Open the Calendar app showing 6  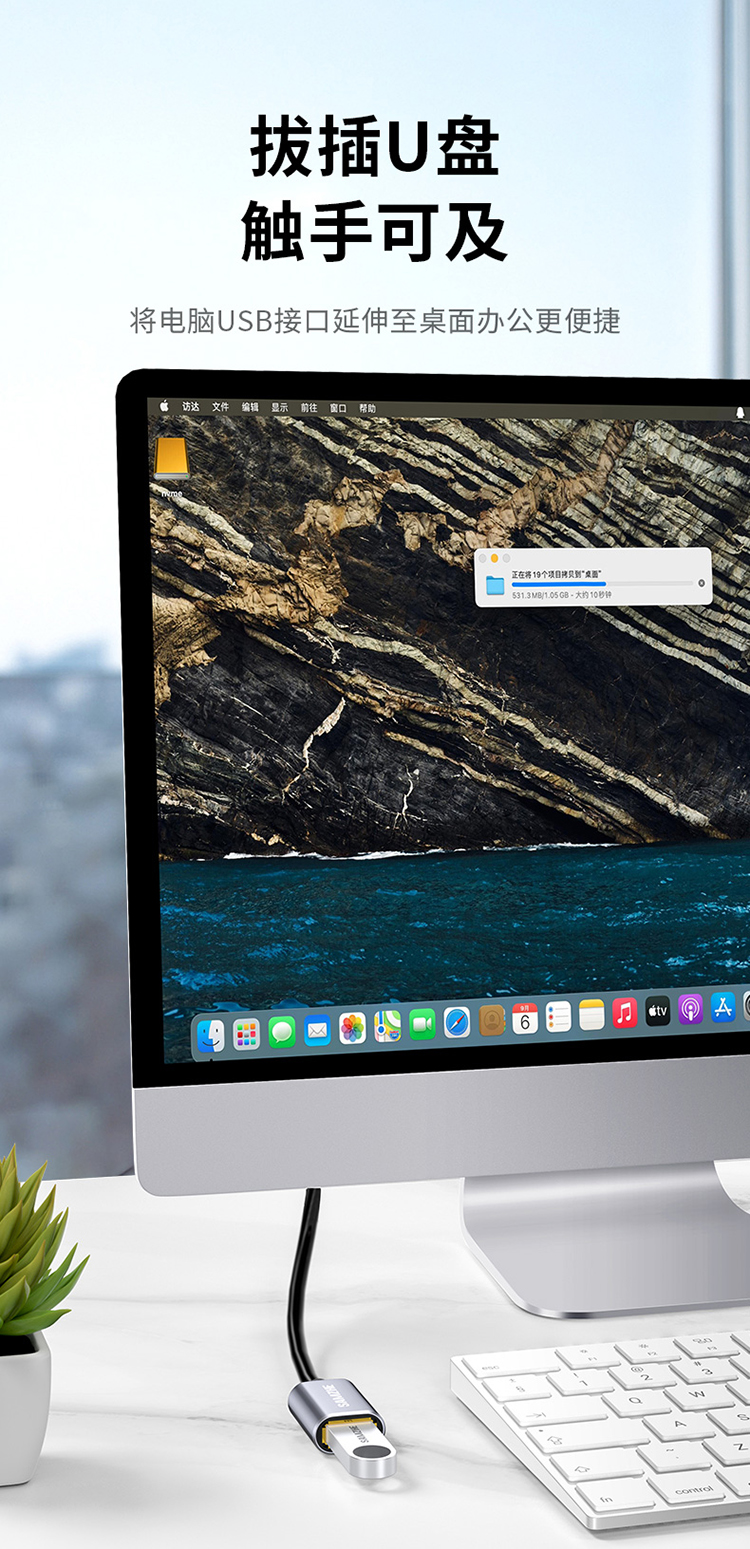(x=525, y=1019)
